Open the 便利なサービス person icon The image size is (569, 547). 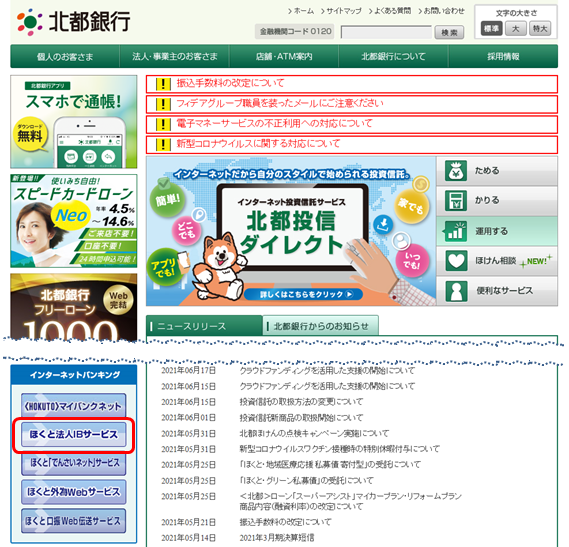[x=456, y=291]
